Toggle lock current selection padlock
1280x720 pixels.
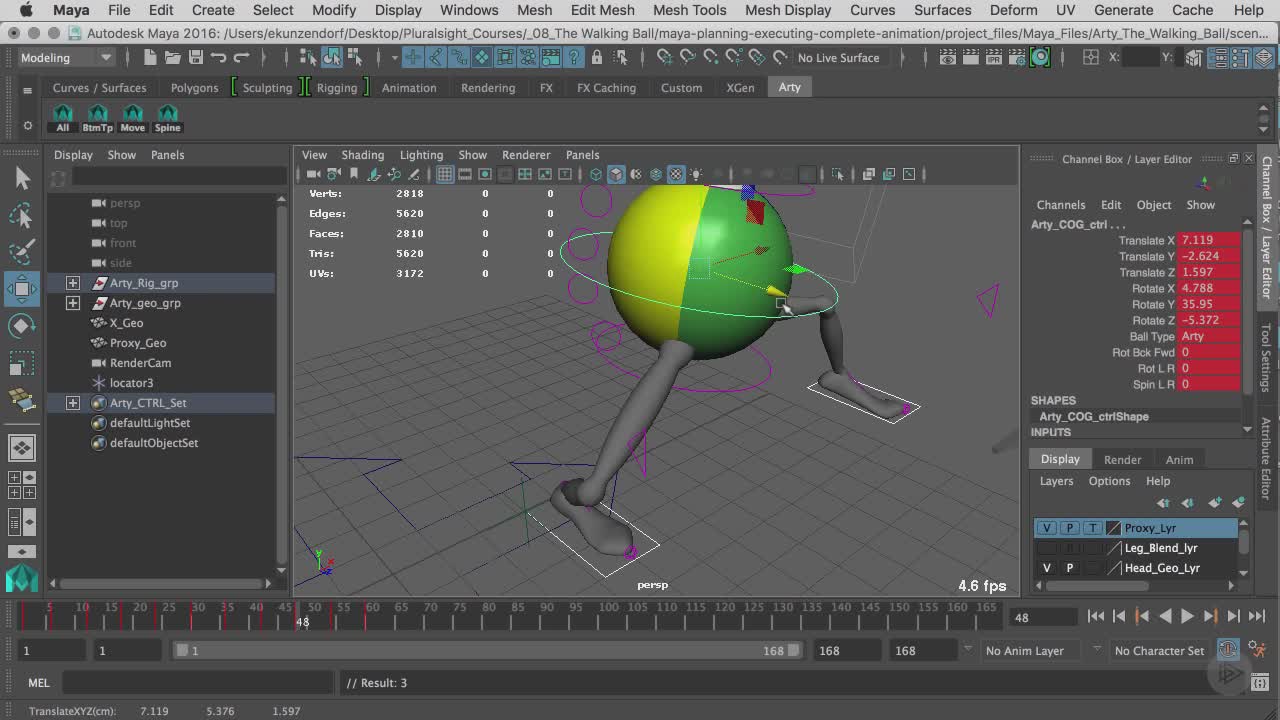tap(598, 58)
